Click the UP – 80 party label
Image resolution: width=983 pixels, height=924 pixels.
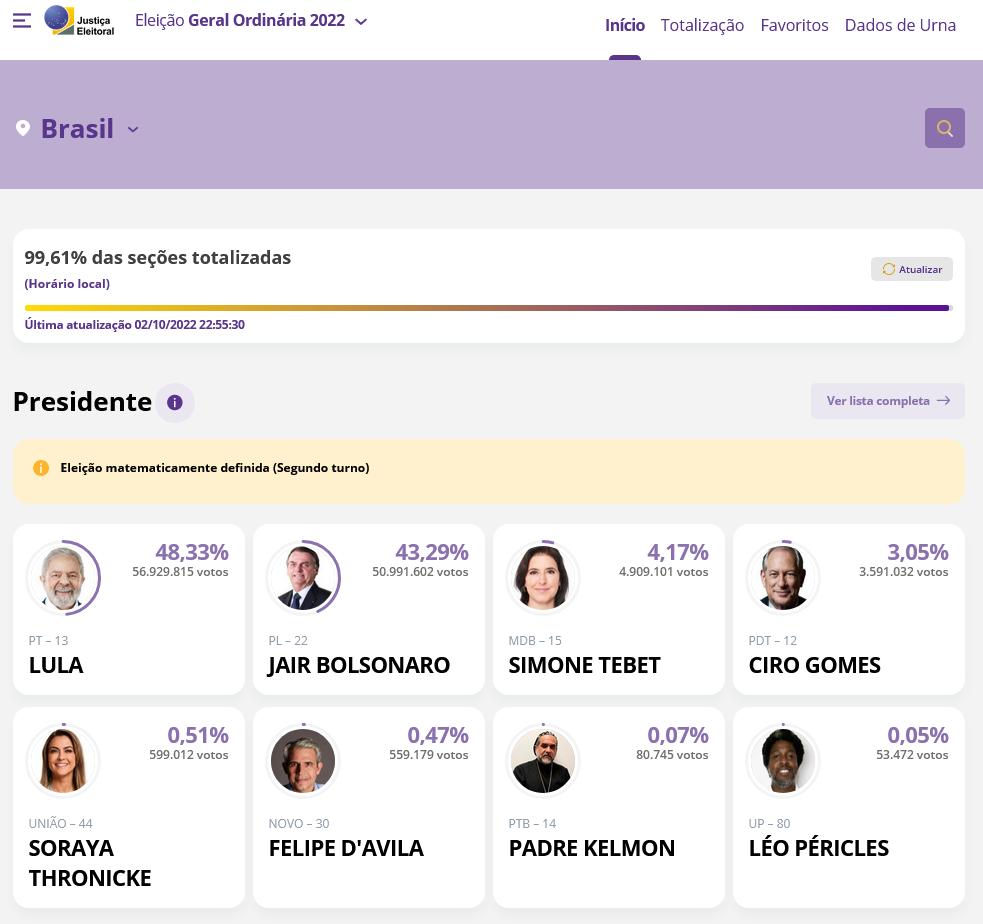[x=769, y=824]
